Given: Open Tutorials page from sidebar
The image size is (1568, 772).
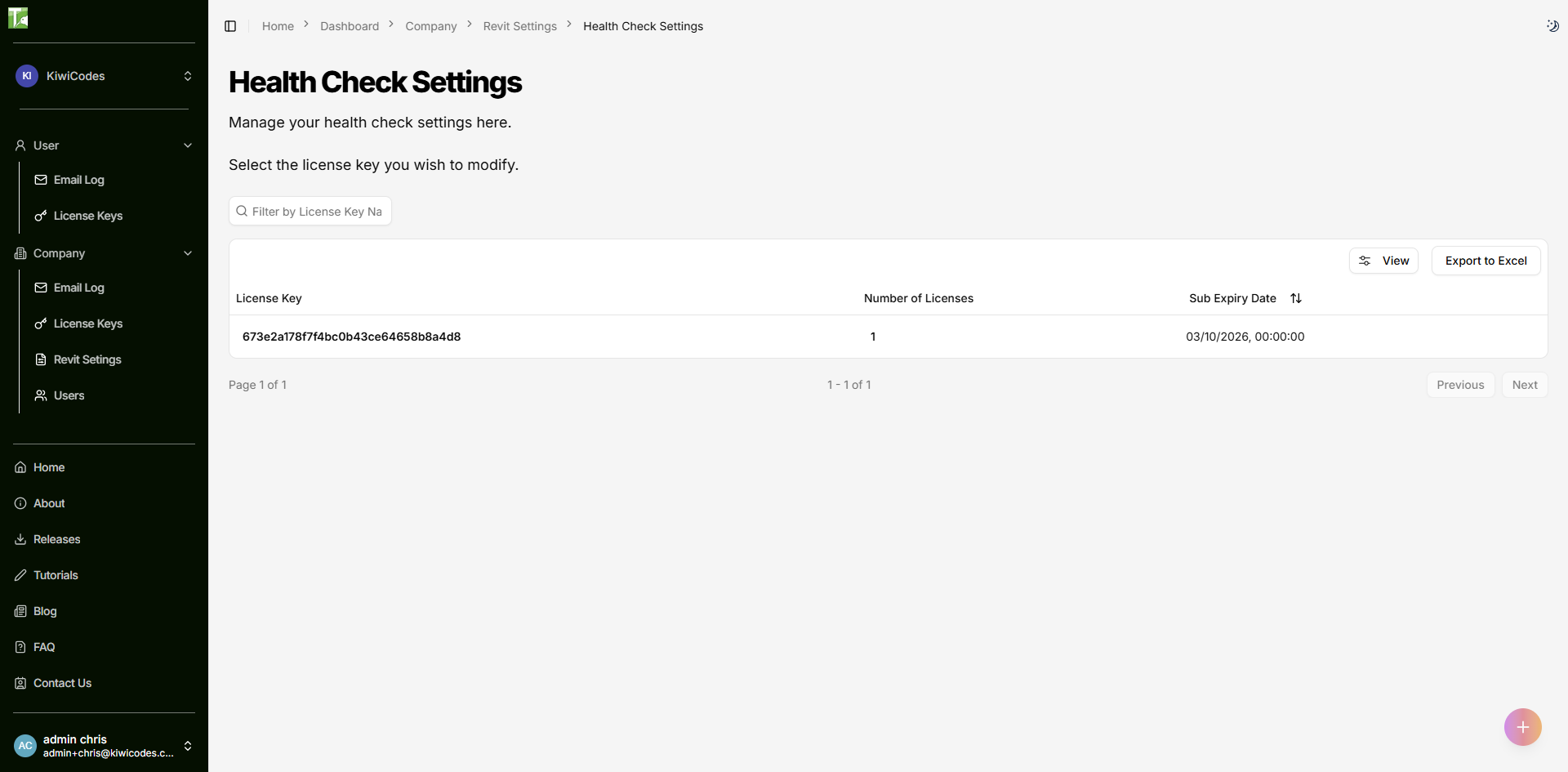Looking at the screenshot, I should (56, 575).
